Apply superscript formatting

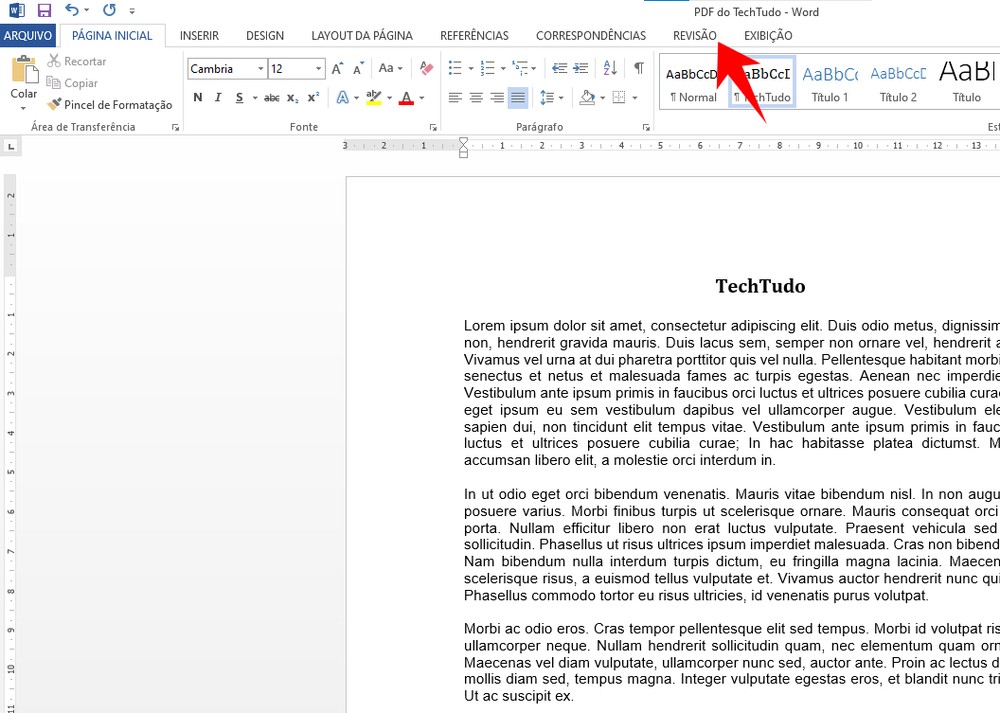[x=312, y=96]
